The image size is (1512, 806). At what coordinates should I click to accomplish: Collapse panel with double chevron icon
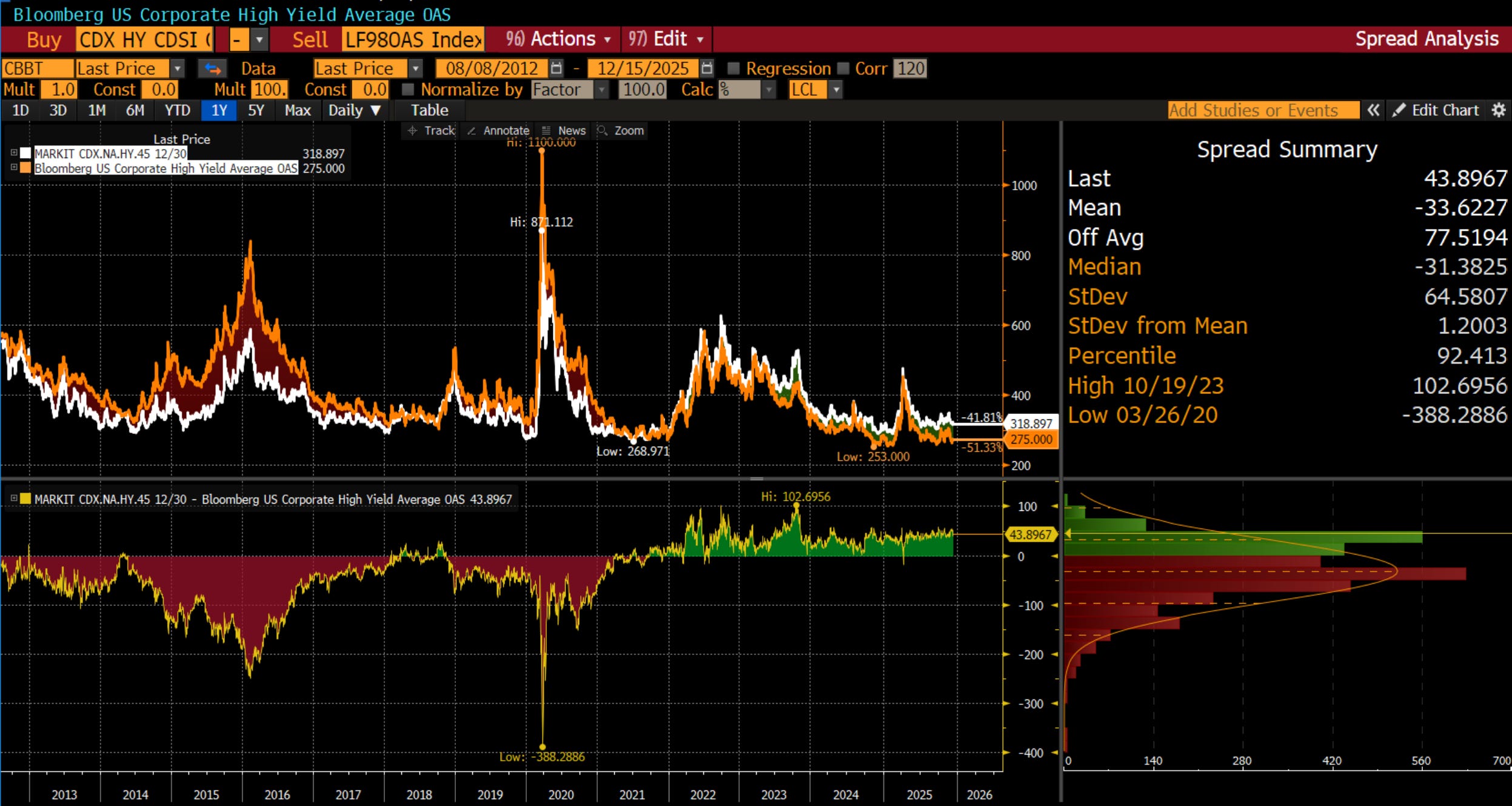[x=1373, y=110]
